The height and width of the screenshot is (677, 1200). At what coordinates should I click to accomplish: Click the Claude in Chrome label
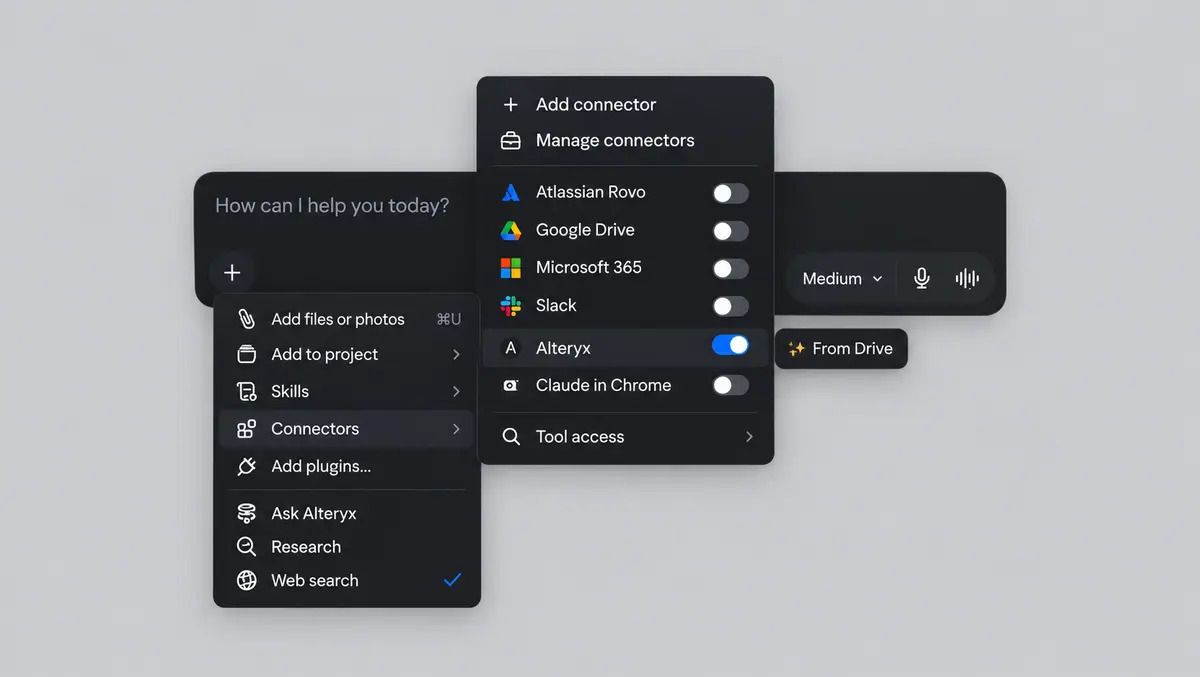click(x=603, y=385)
